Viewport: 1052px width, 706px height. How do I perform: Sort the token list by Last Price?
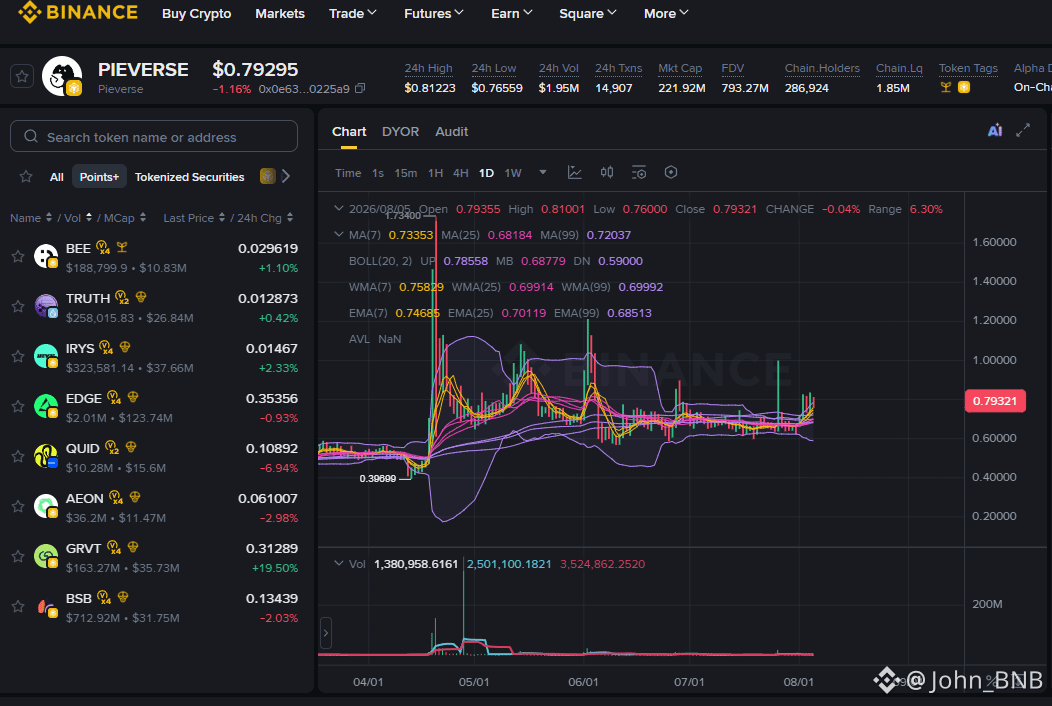click(x=195, y=218)
